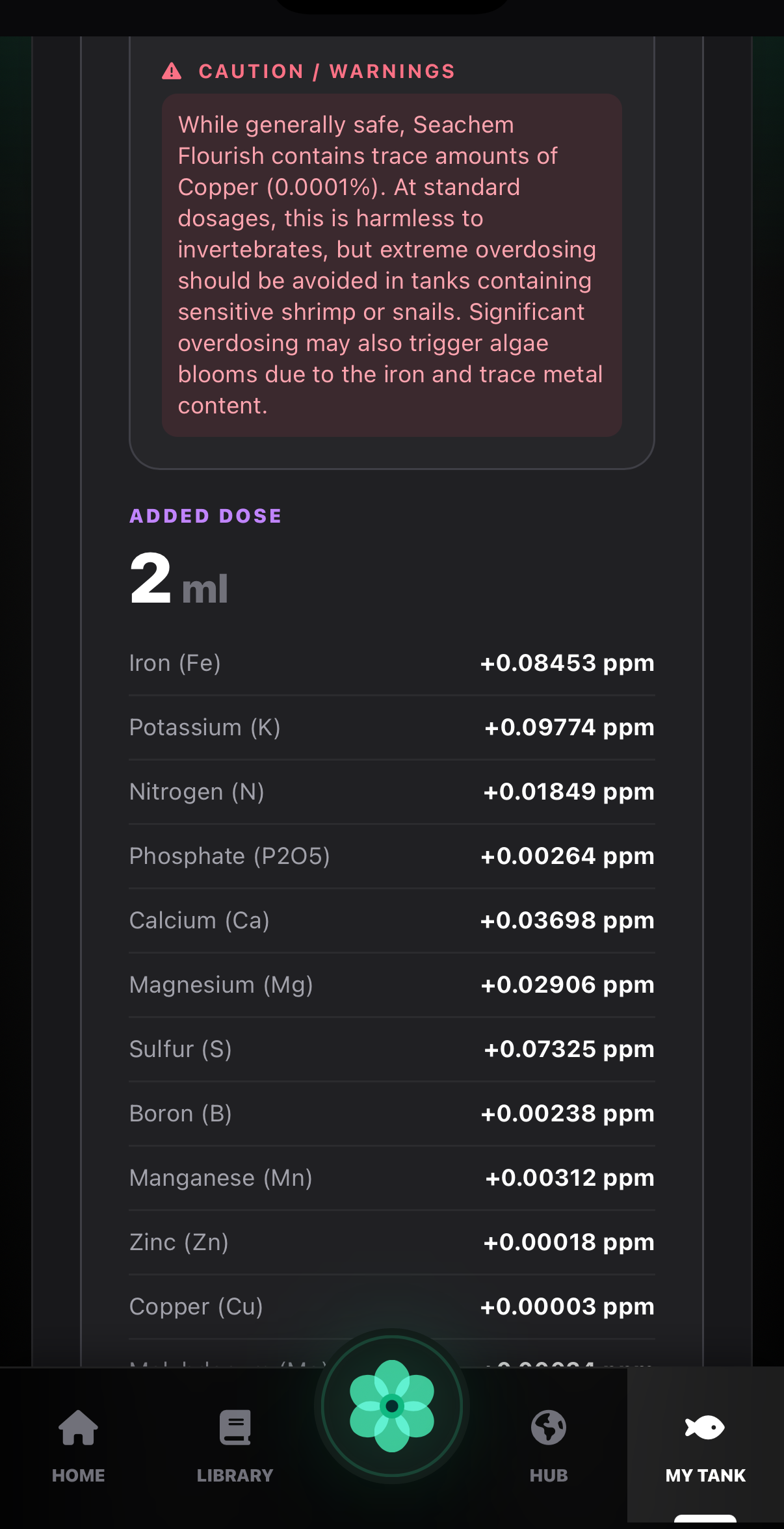
Task: Open the Hub globe icon
Action: [548, 1427]
